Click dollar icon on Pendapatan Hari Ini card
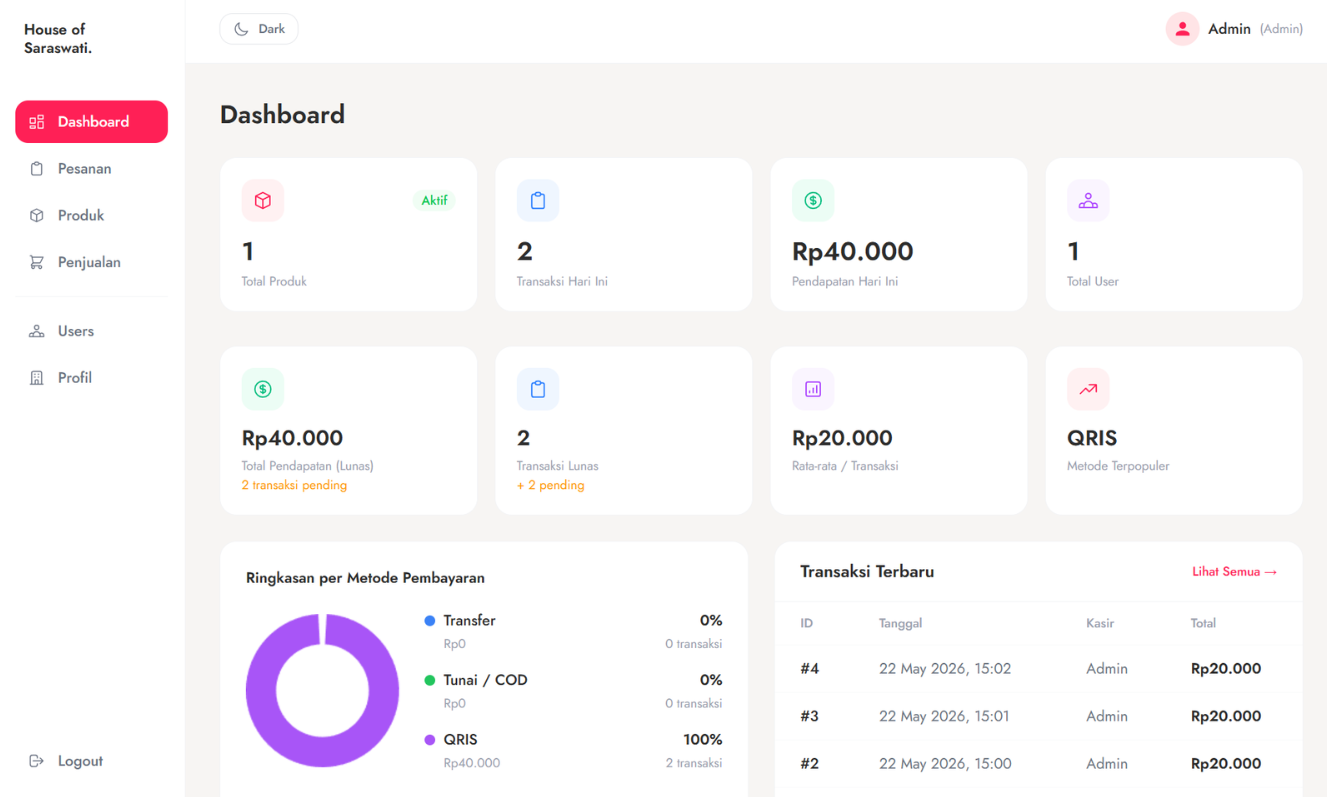 coord(813,201)
